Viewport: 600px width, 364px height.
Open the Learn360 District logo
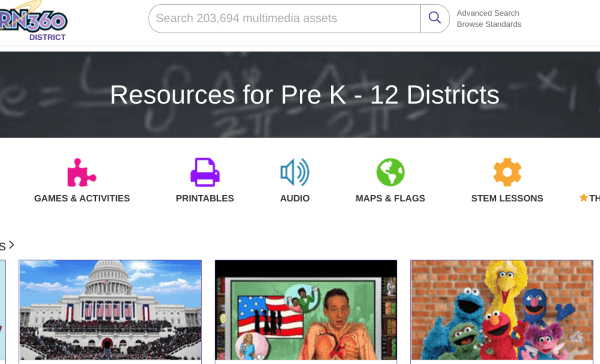[x=34, y=21]
